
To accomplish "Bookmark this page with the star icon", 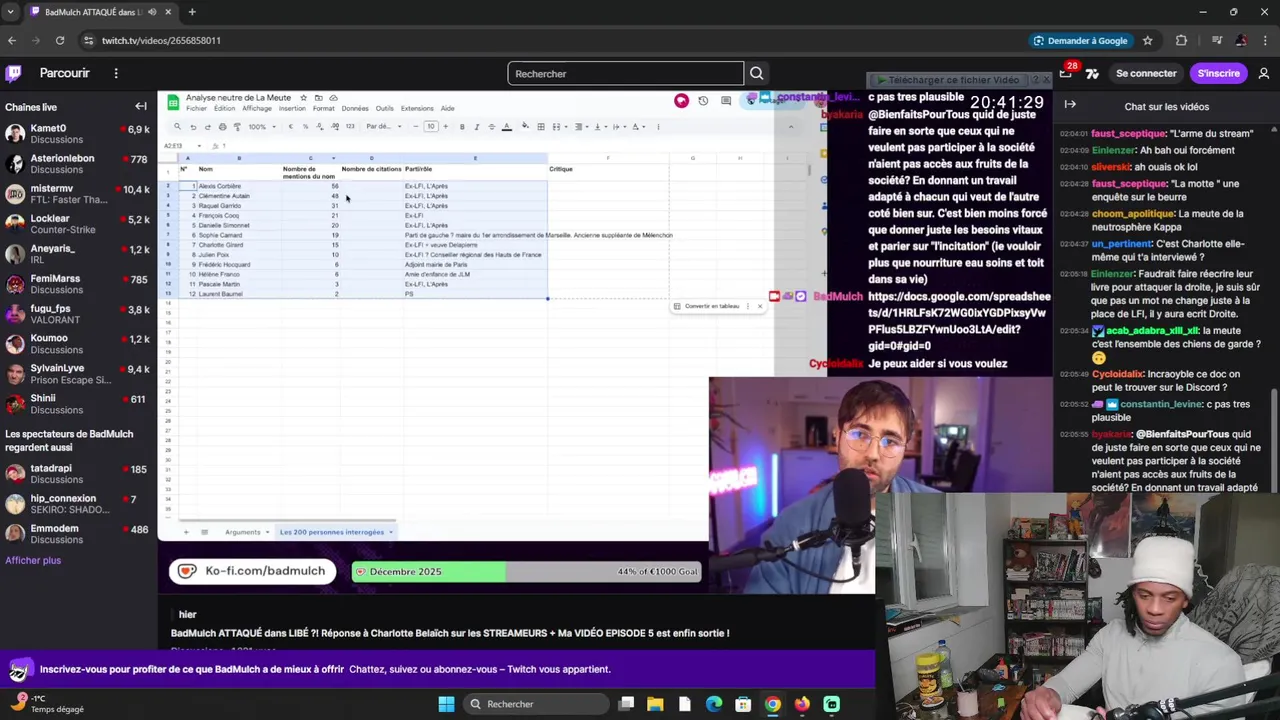I will [1147, 40].
